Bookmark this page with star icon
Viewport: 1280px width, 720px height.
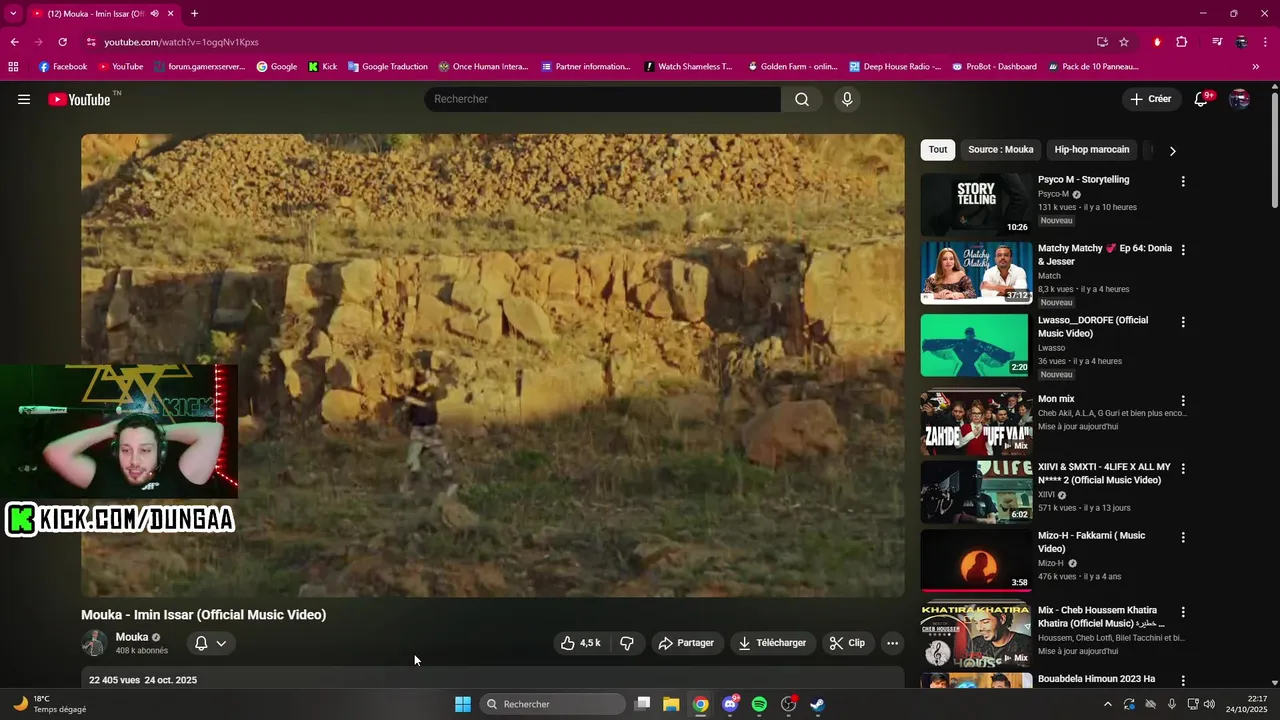pos(1124,42)
